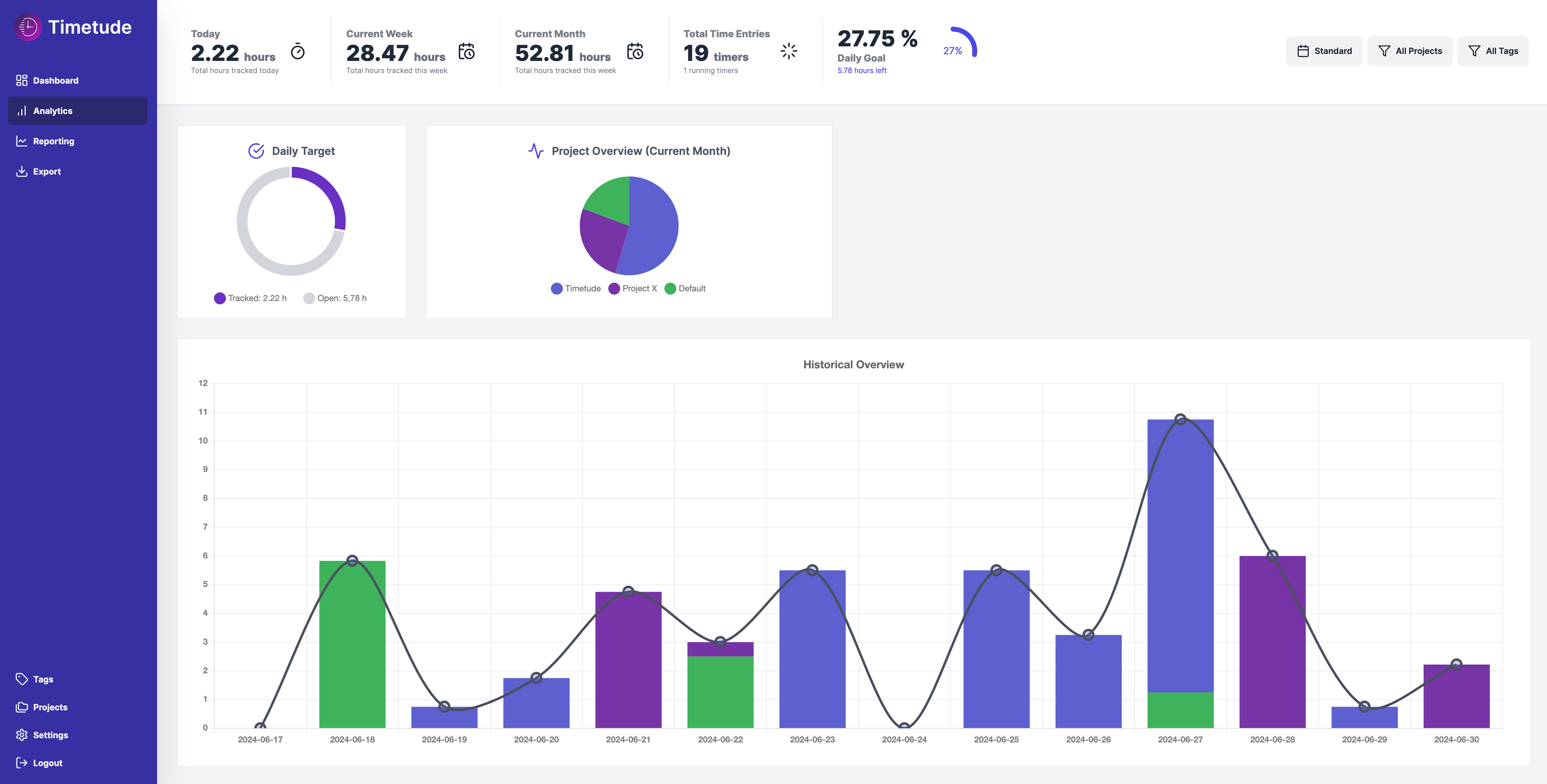Viewport: 1547px width, 784px height.
Task: Click the Export download icon
Action: [x=22, y=172]
